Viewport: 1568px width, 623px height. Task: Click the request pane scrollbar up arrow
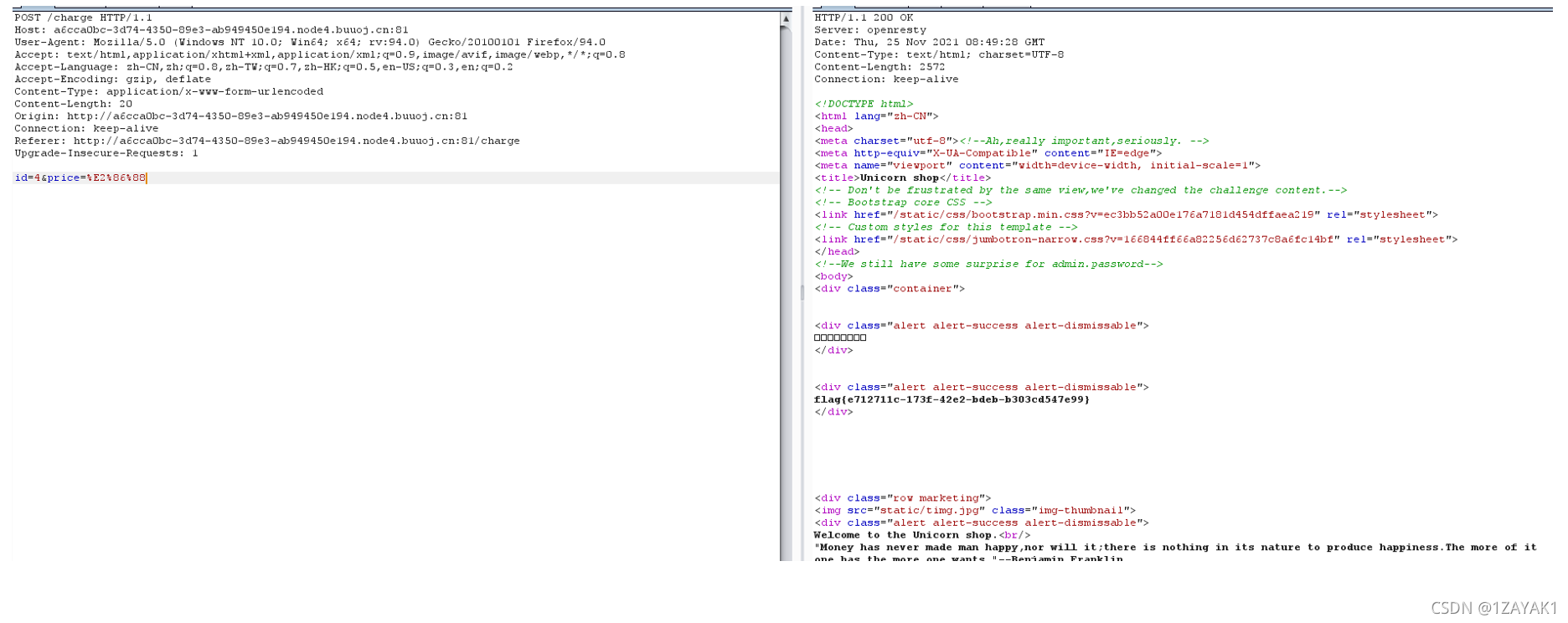[x=786, y=18]
